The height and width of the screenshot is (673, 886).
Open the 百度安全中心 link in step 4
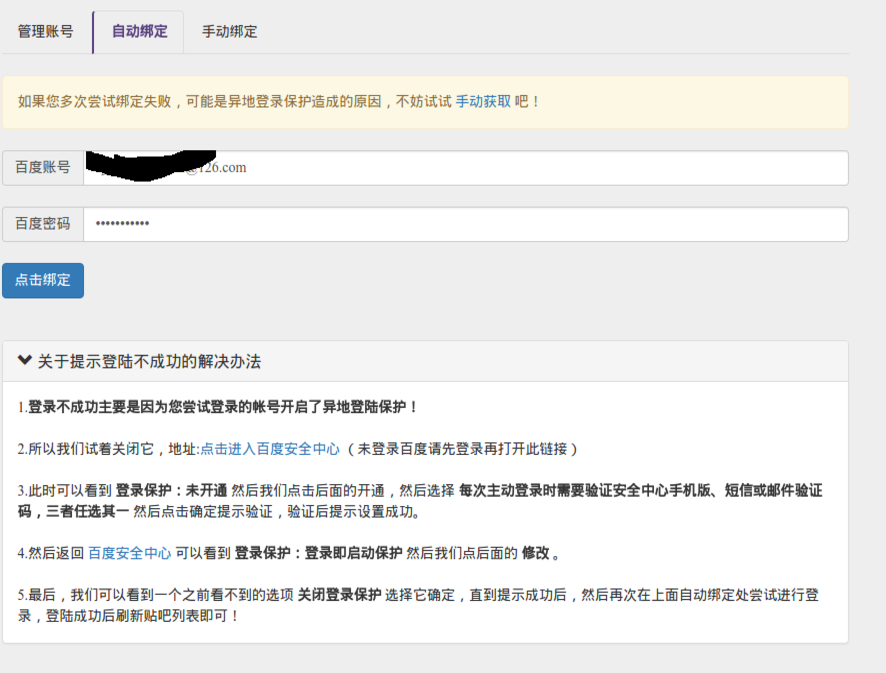pyautogui.click(x=129, y=553)
